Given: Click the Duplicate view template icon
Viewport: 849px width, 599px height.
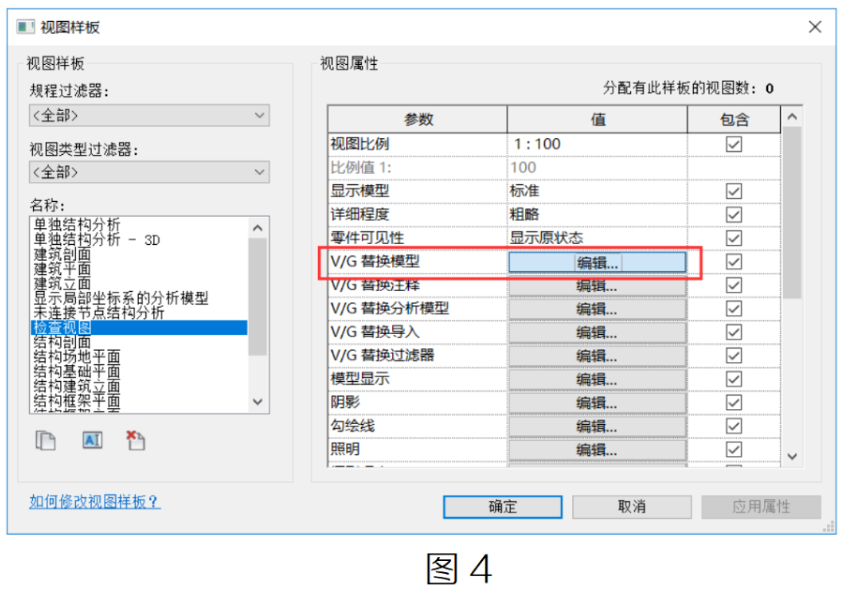Looking at the screenshot, I should tap(45, 440).
